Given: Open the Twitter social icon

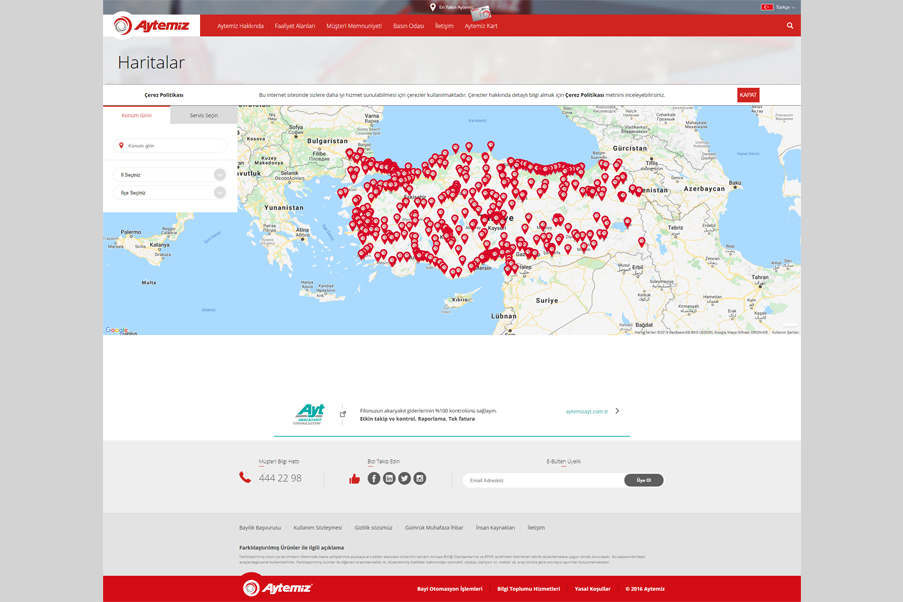Looking at the screenshot, I should tap(404, 478).
